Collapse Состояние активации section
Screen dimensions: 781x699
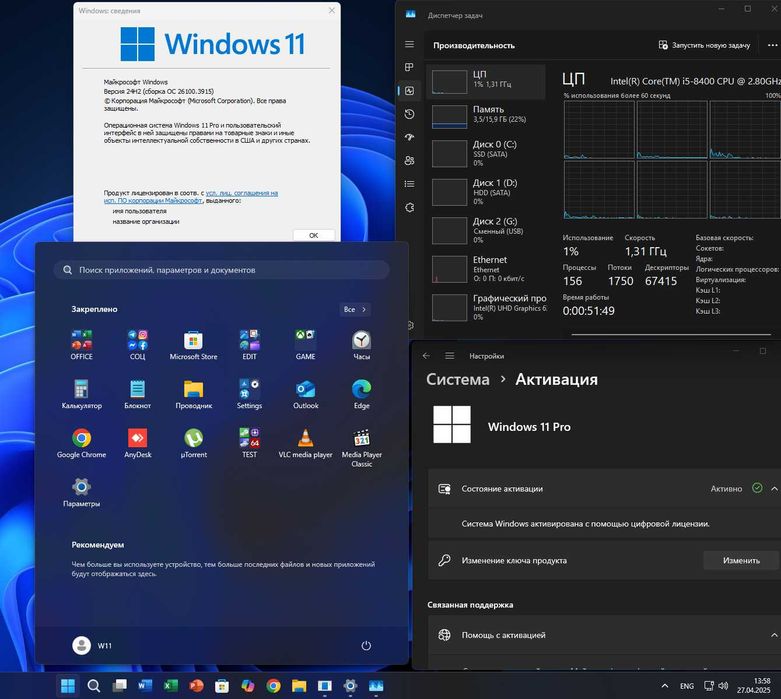click(774, 489)
